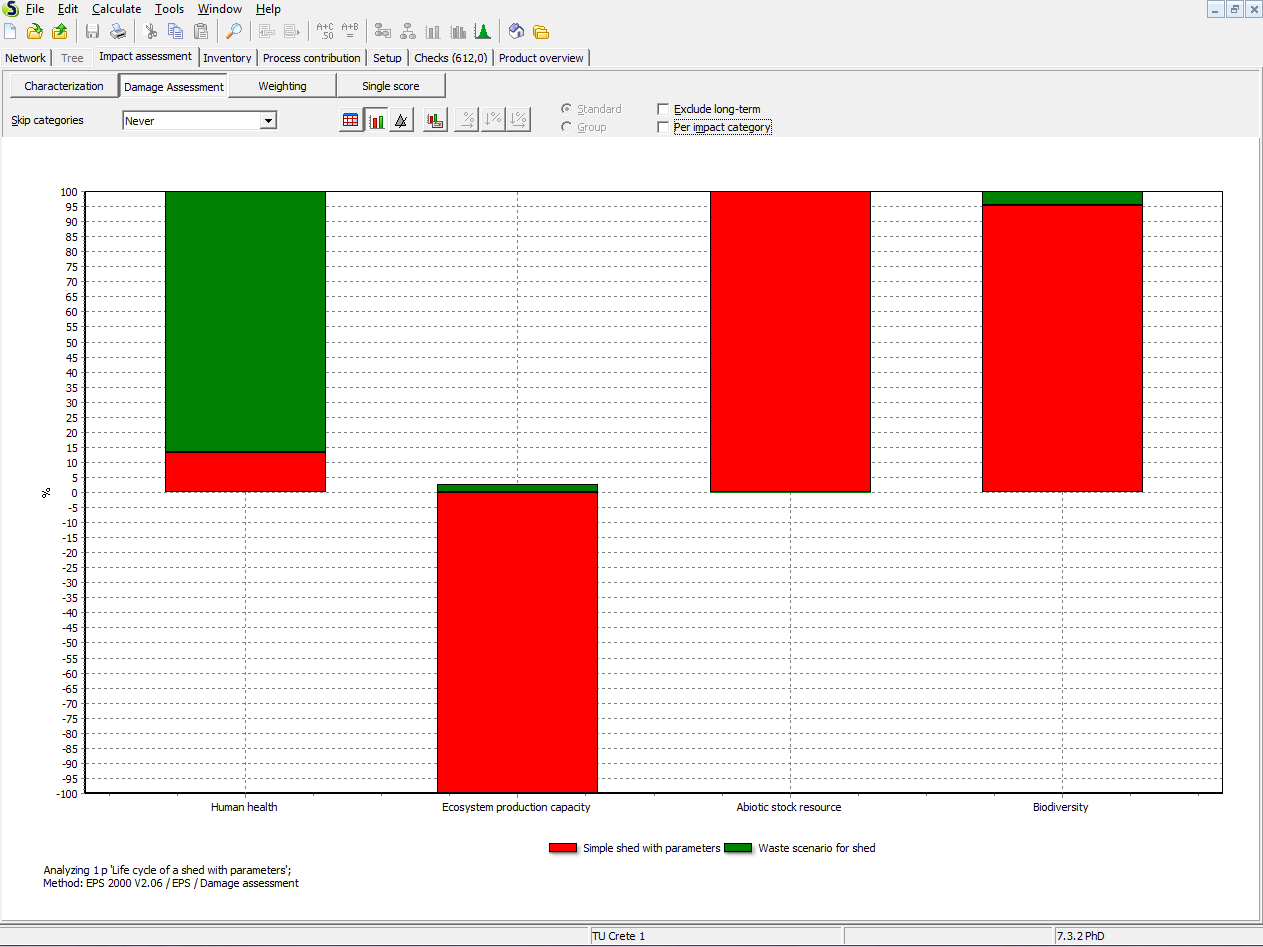1263x947 pixels.
Task: Click the house-shaped cube toolbar icon
Action: 516,31
